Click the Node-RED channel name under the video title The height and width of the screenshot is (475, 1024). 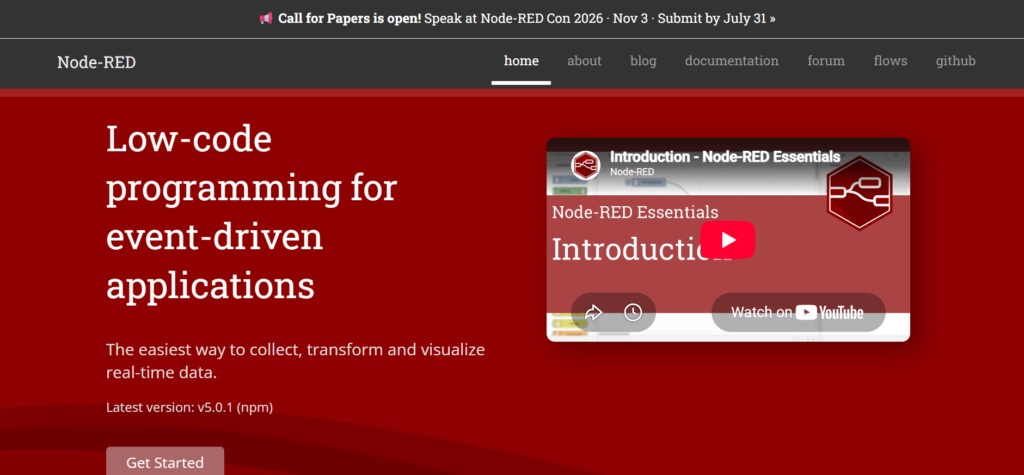632,172
